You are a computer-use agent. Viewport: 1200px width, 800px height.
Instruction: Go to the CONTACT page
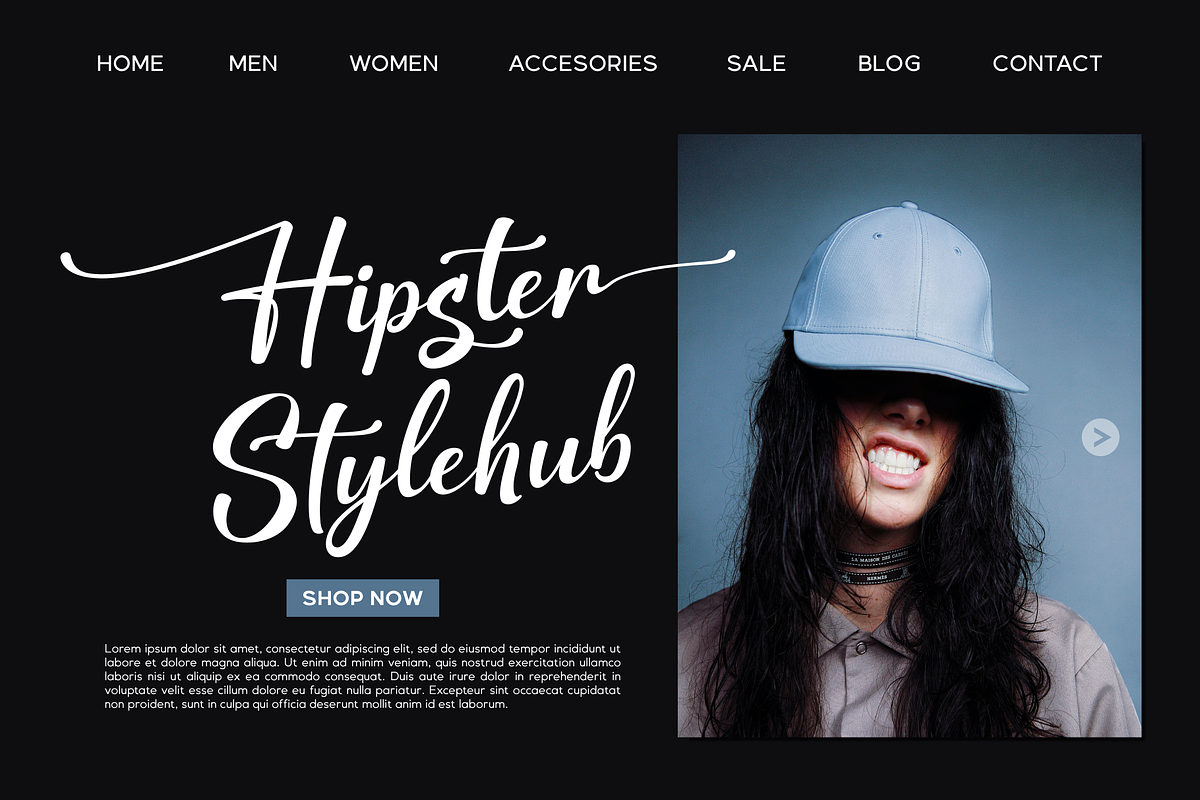click(x=1047, y=63)
